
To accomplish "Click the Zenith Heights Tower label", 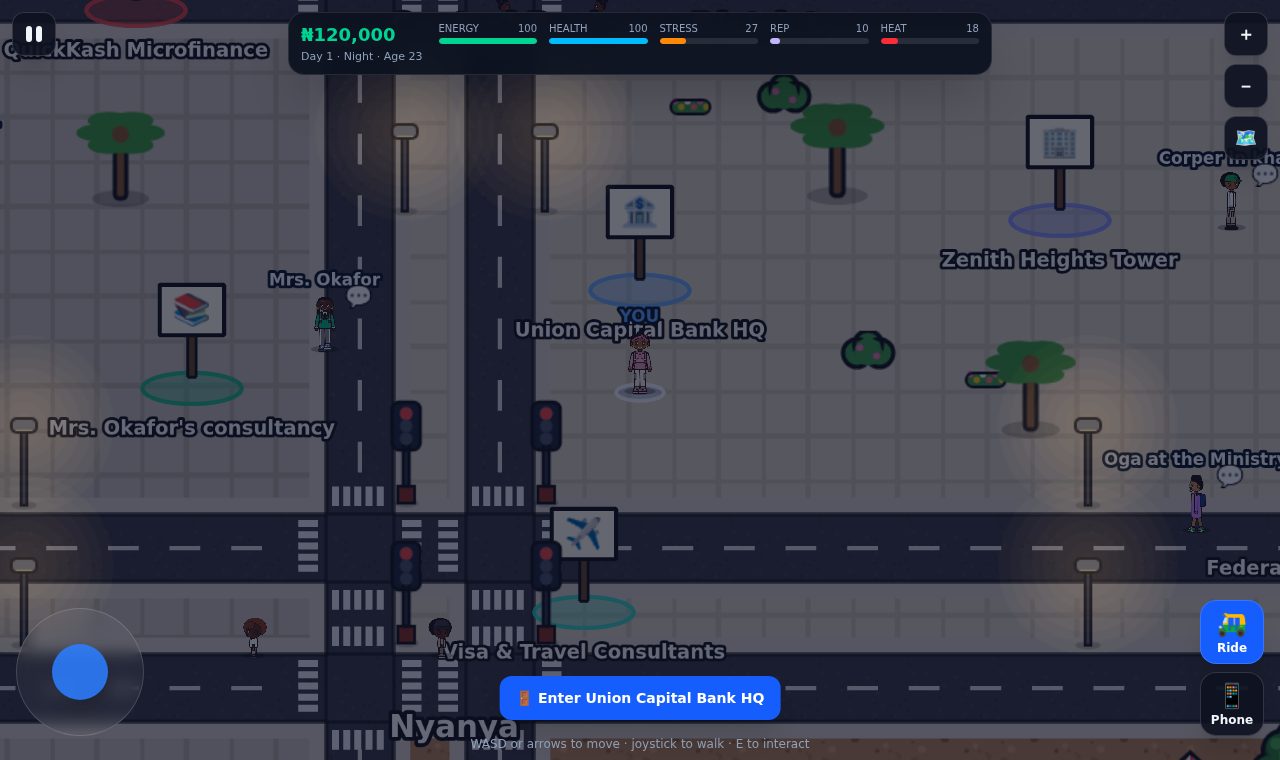I will pyautogui.click(x=1060, y=260).
